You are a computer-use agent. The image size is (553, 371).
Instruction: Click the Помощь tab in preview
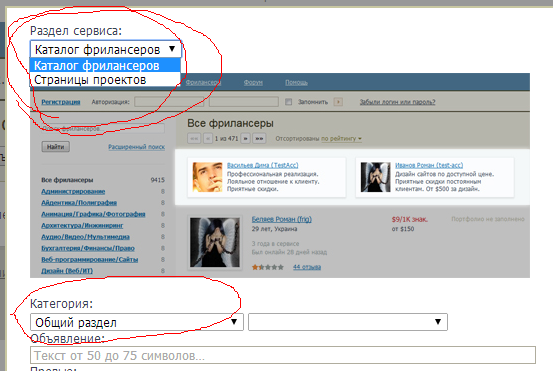coord(296,83)
